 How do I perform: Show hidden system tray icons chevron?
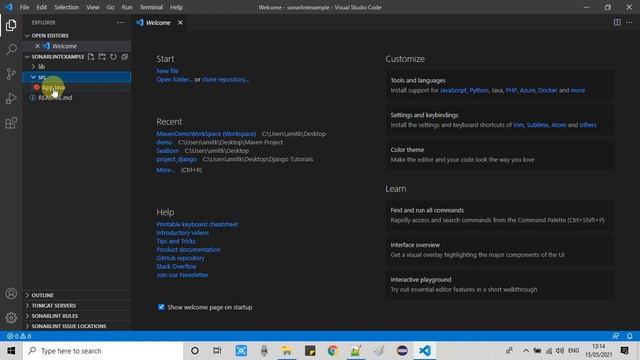526,351
